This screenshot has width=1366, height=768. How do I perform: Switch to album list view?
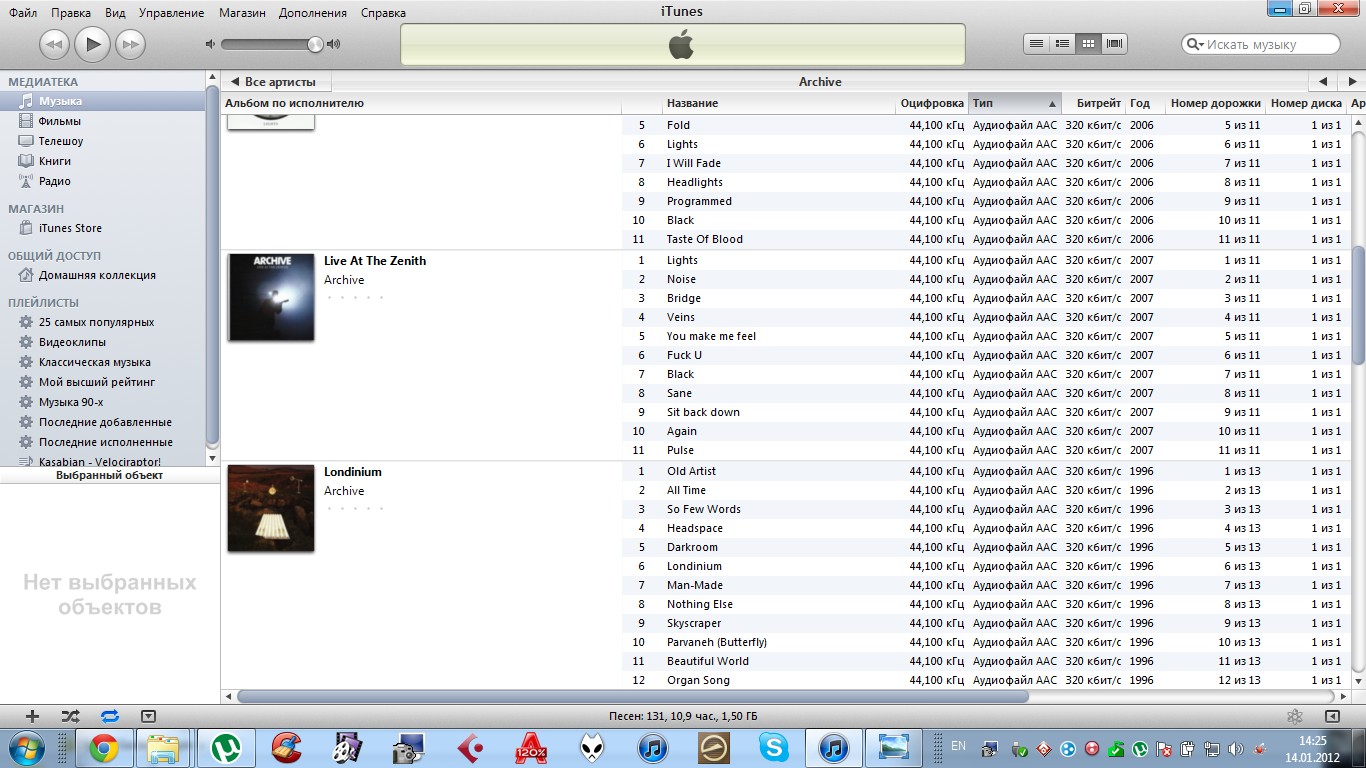pyautogui.click(x=1063, y=44)
